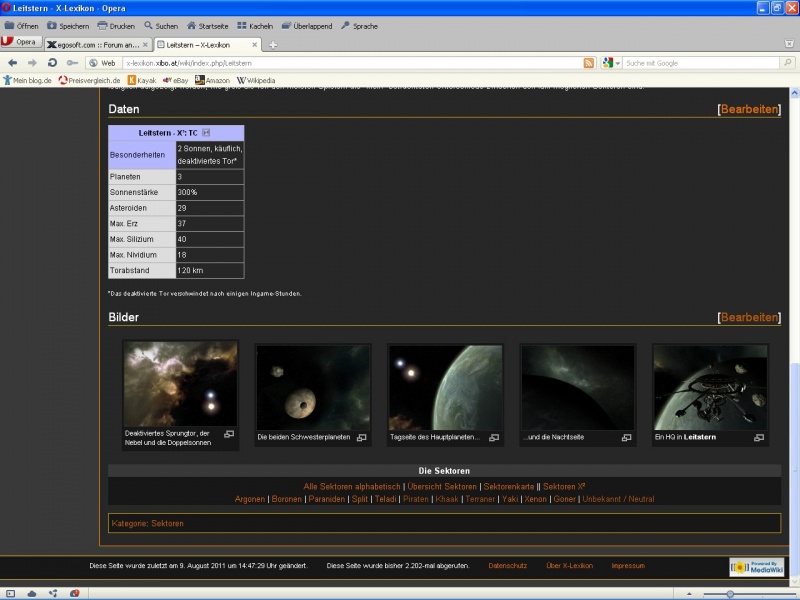Go back with the back arrow
Viewport: 800px width, 600px height.
click(13, 63)
